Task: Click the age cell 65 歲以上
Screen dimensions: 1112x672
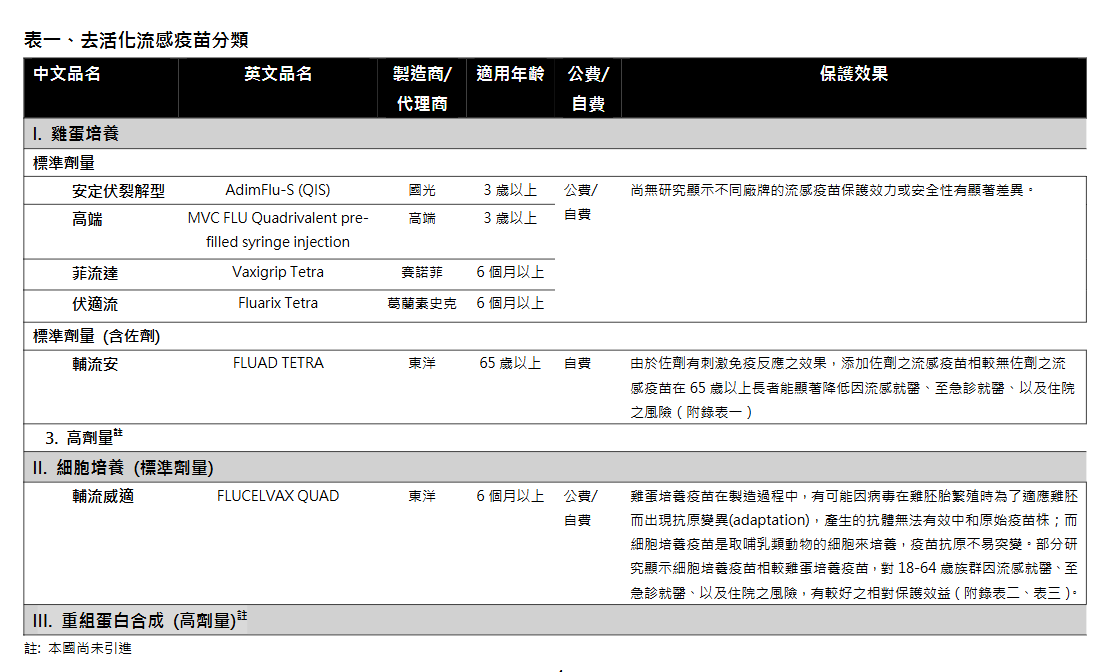Action: (510, 363)
